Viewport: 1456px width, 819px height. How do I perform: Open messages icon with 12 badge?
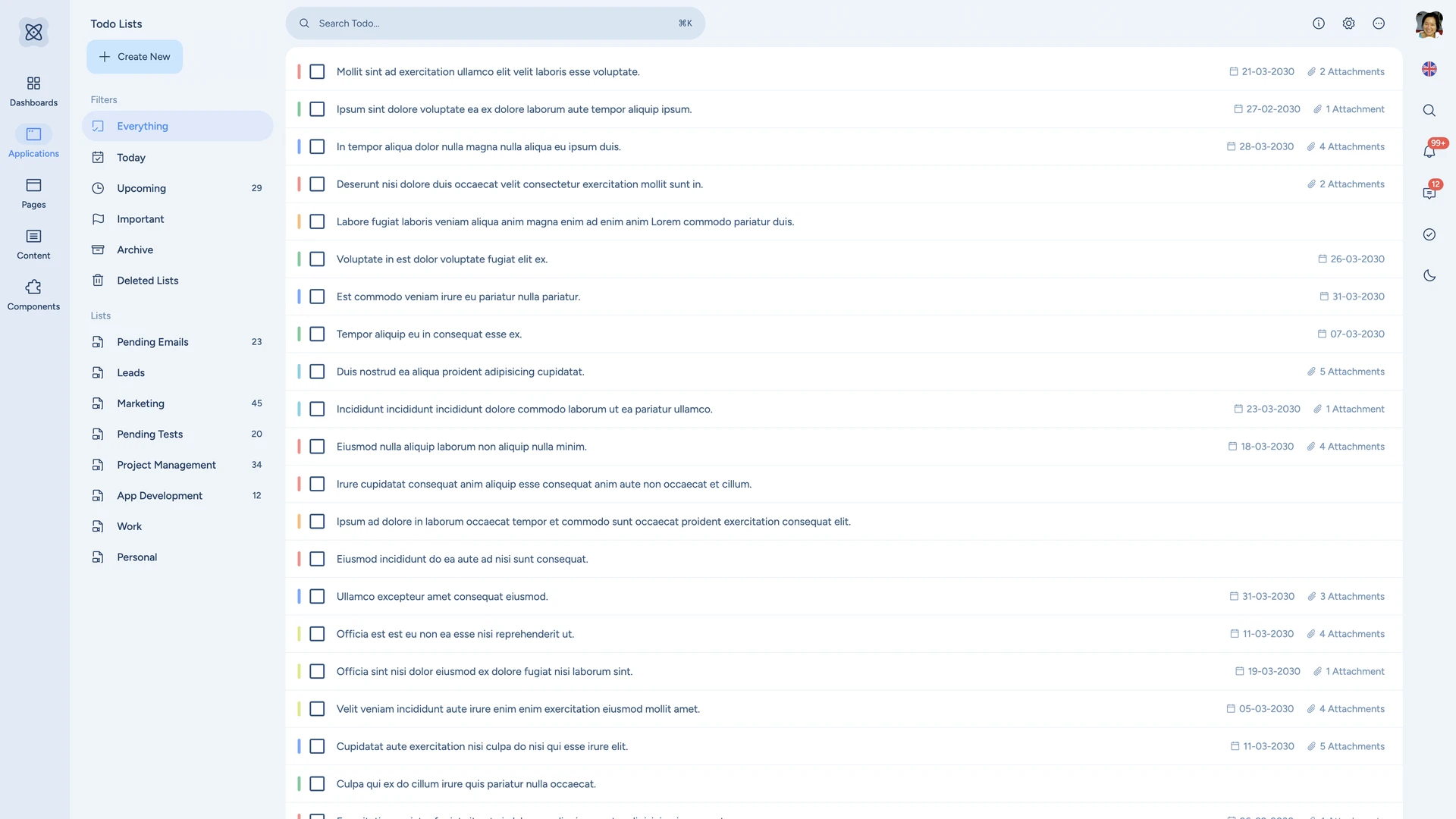coord(1429,193)
